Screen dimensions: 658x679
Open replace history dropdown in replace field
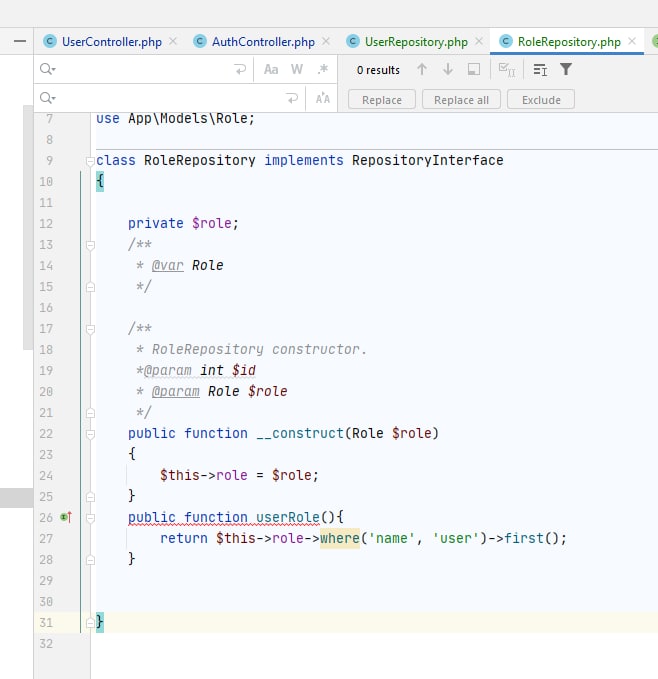[47, 98]
